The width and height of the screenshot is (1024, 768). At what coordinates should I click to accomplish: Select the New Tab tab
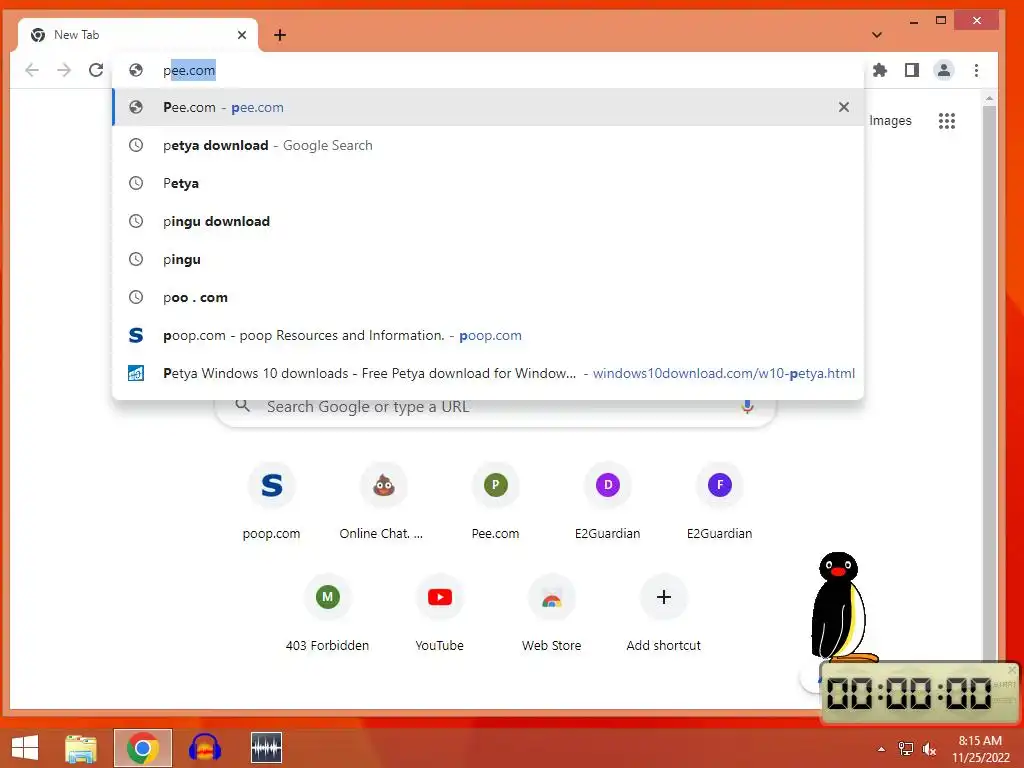click(137, 35)
